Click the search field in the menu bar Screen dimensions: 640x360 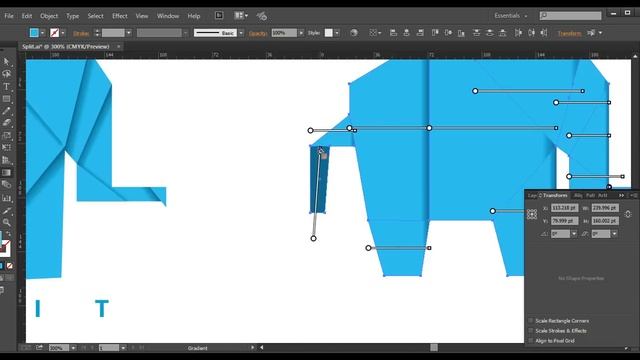pos(570,16)
